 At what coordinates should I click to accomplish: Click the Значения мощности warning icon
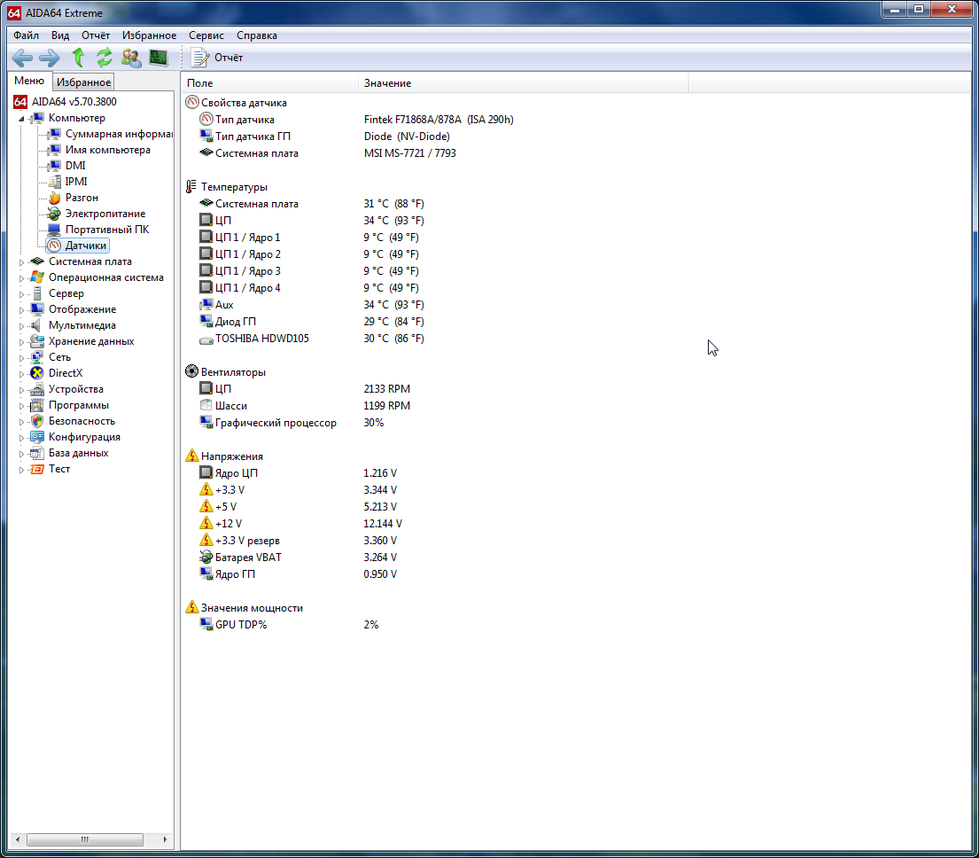point(192,607)
